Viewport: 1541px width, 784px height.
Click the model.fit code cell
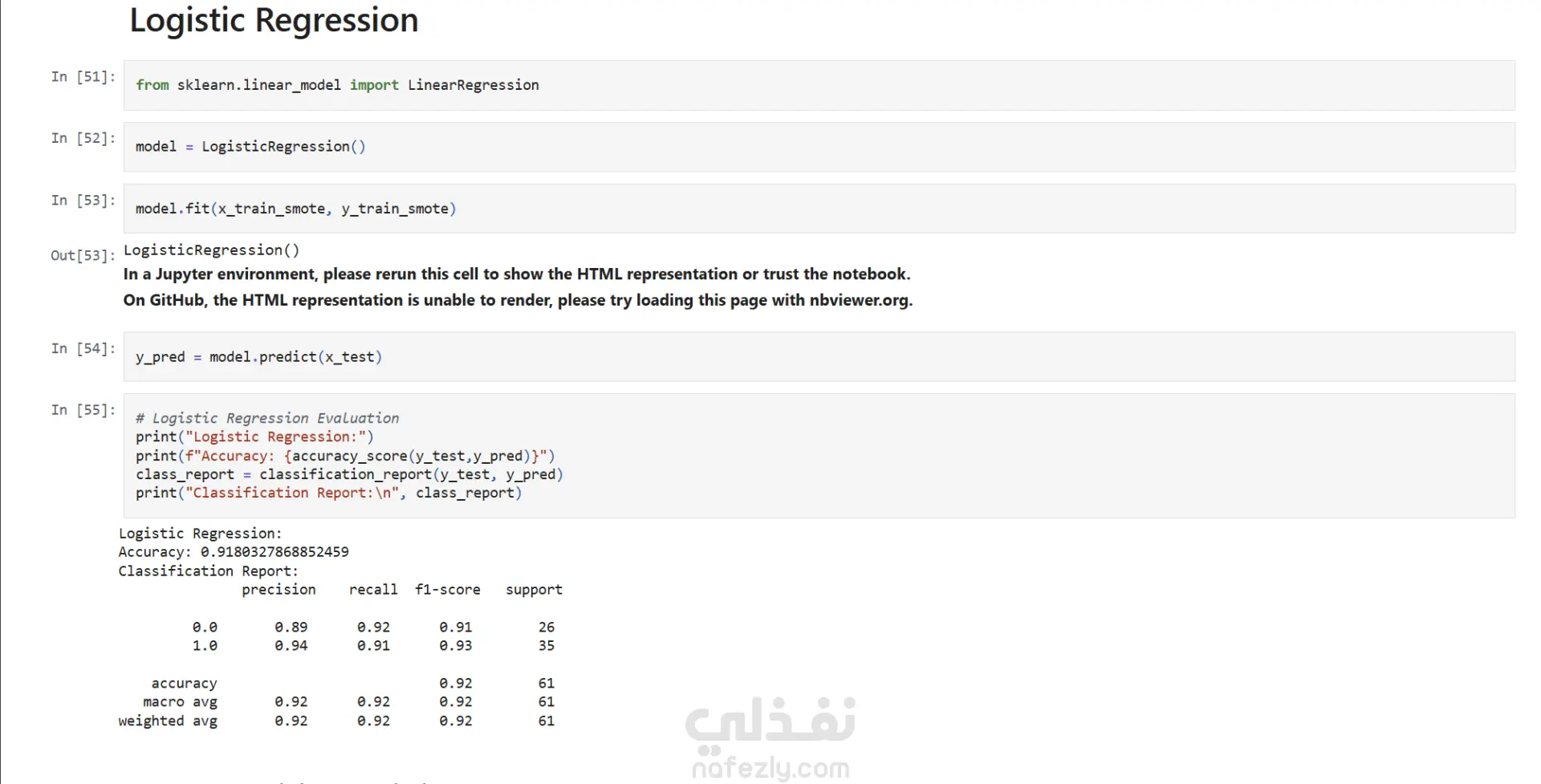pos(819,209)
